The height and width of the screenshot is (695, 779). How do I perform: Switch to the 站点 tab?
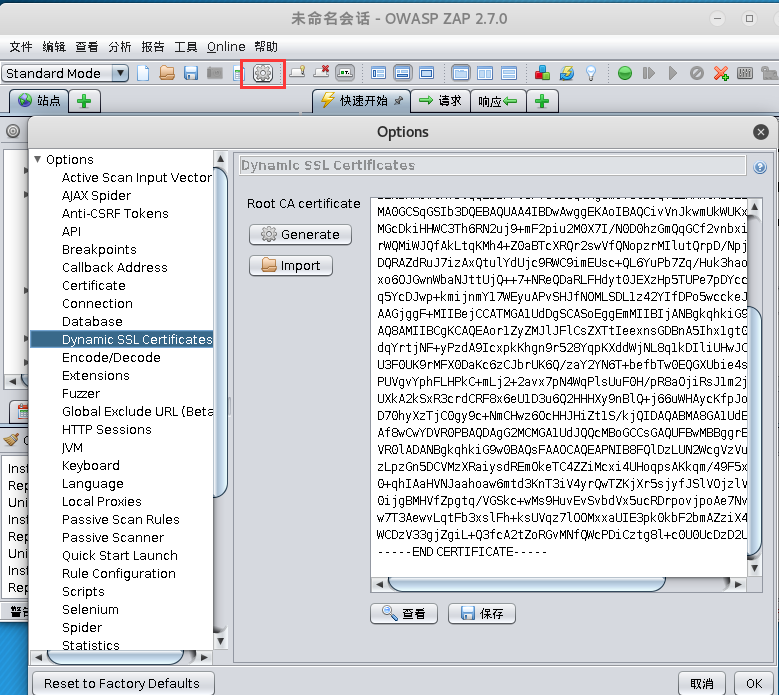click(39, 101)
